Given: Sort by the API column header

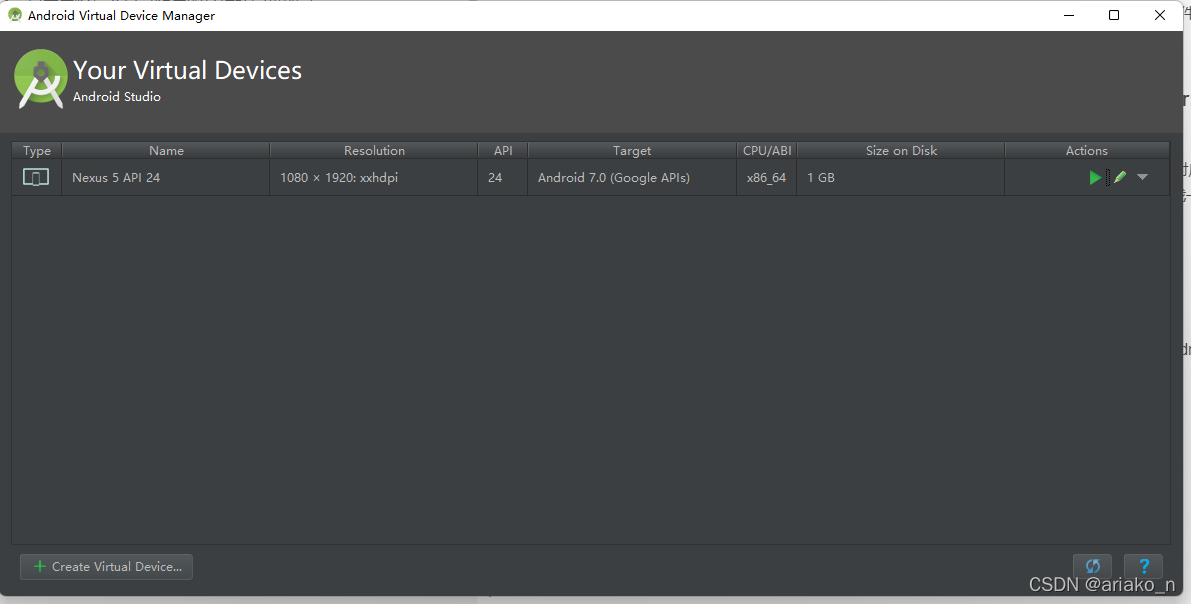Looking at the screenshot, I should tap(503, 150).
